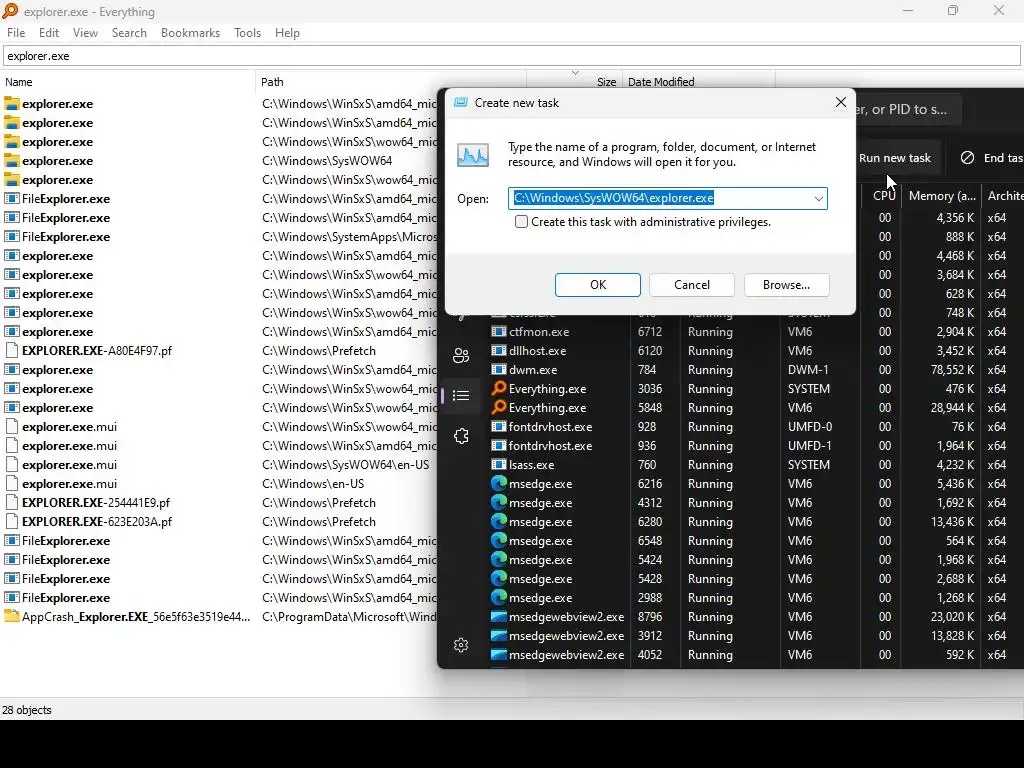Click the icon of explorer.exe.mui in C:\Windows\en-US
Screen dimensions: 1024x768
pos(12,484)
